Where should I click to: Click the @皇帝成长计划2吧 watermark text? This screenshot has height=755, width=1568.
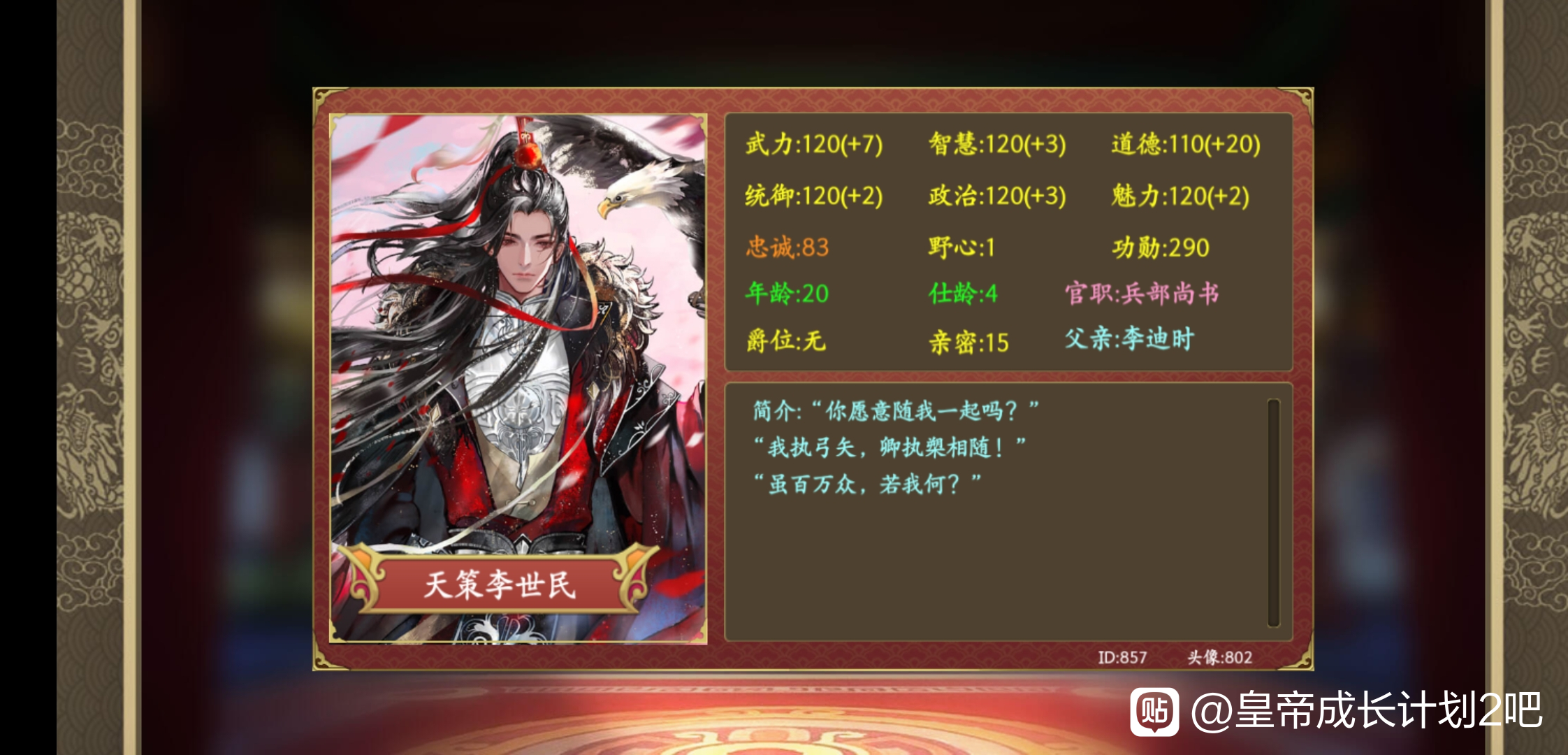pyautogui.click(x=1367, y=711)
